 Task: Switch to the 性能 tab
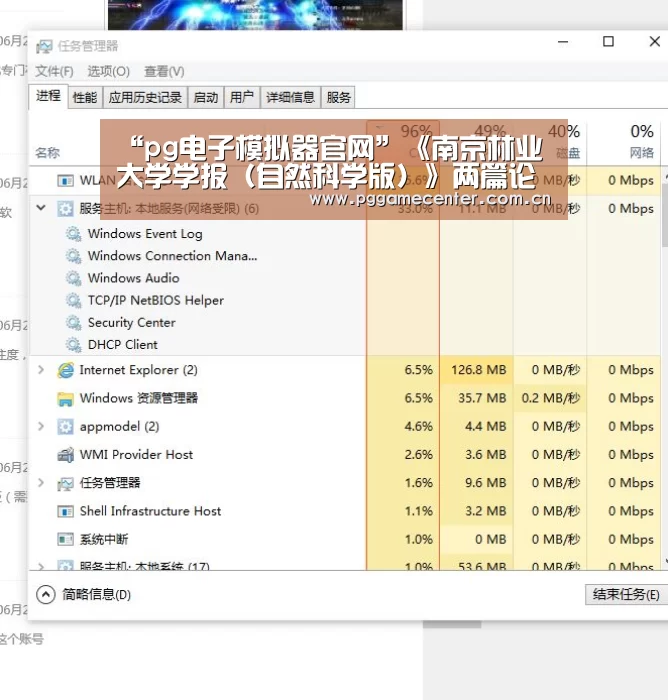85,97
